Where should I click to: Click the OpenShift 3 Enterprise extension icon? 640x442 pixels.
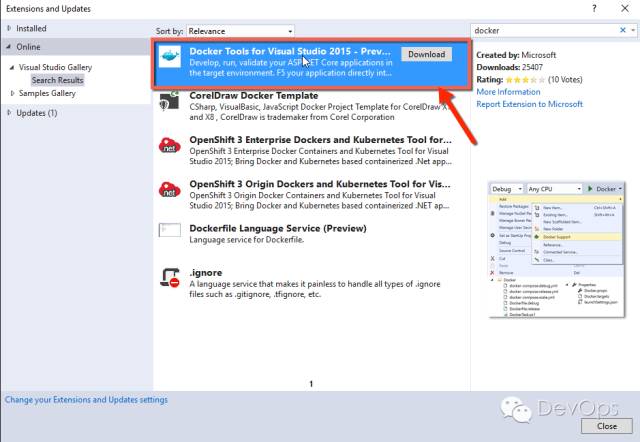(x=169, y=145)
